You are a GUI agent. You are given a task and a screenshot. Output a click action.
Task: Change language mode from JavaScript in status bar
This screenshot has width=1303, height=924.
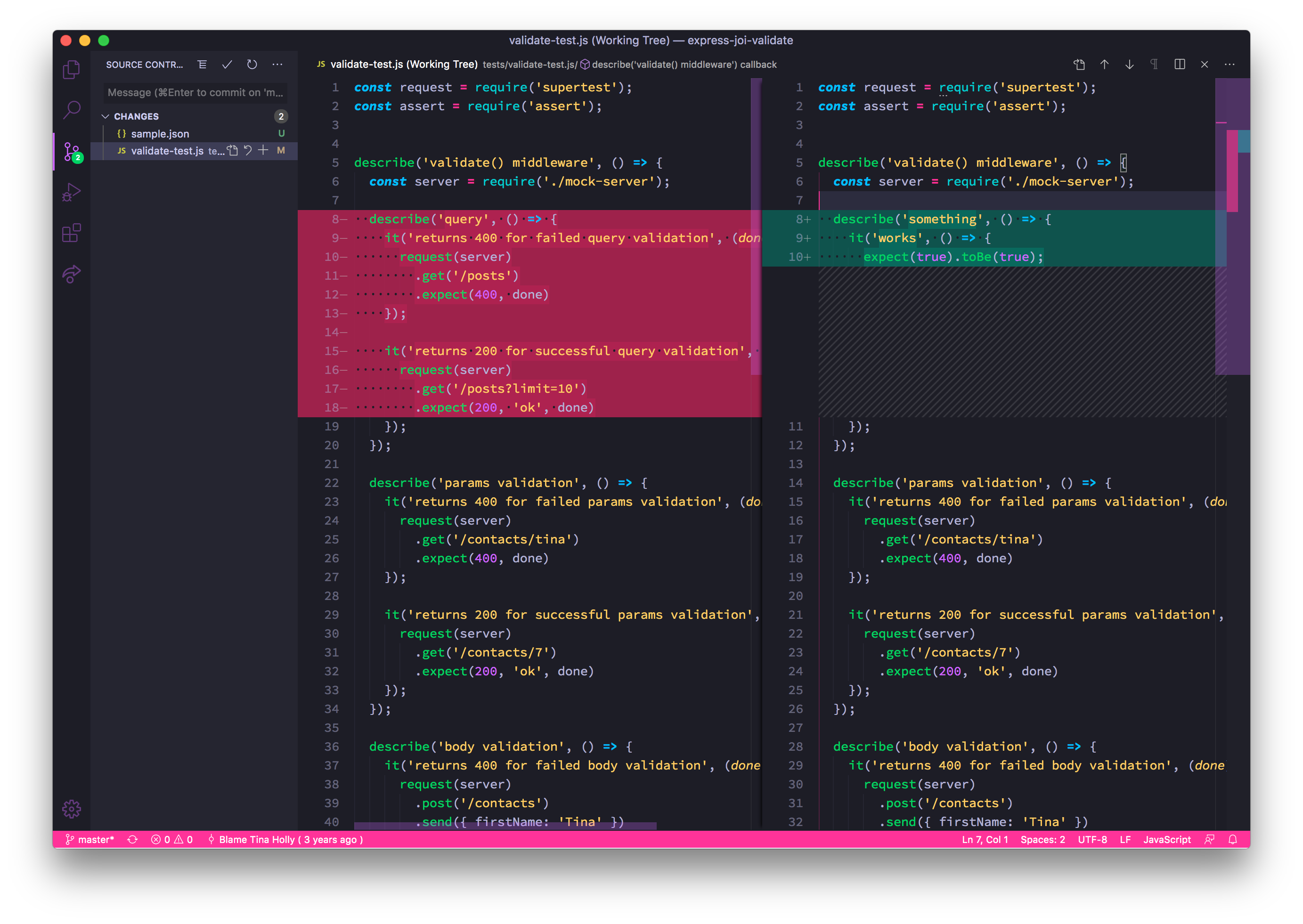click(x=1166, y=839)
